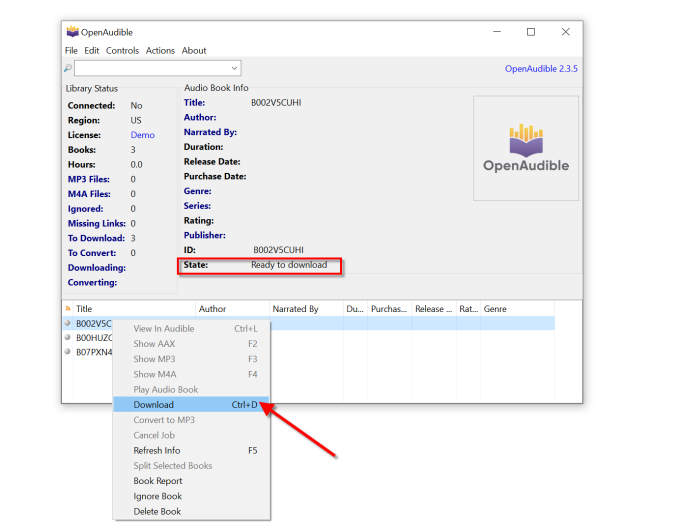Click the Ignored status link
This screenshot has width=685, height=530.
point(86,209)
